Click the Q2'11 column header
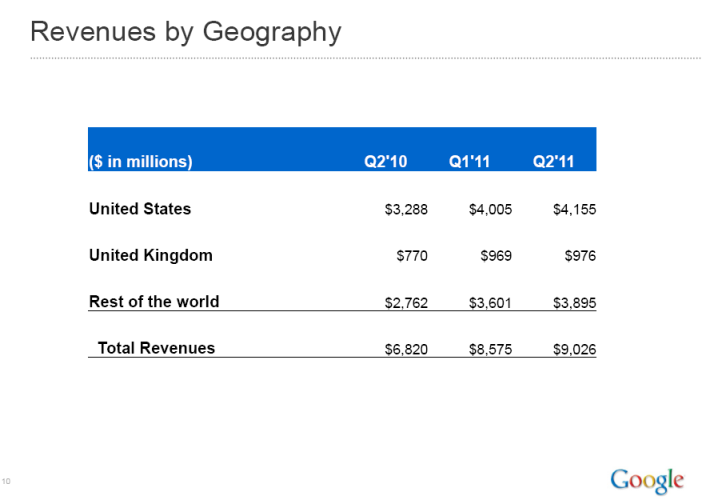 point(554,162)
